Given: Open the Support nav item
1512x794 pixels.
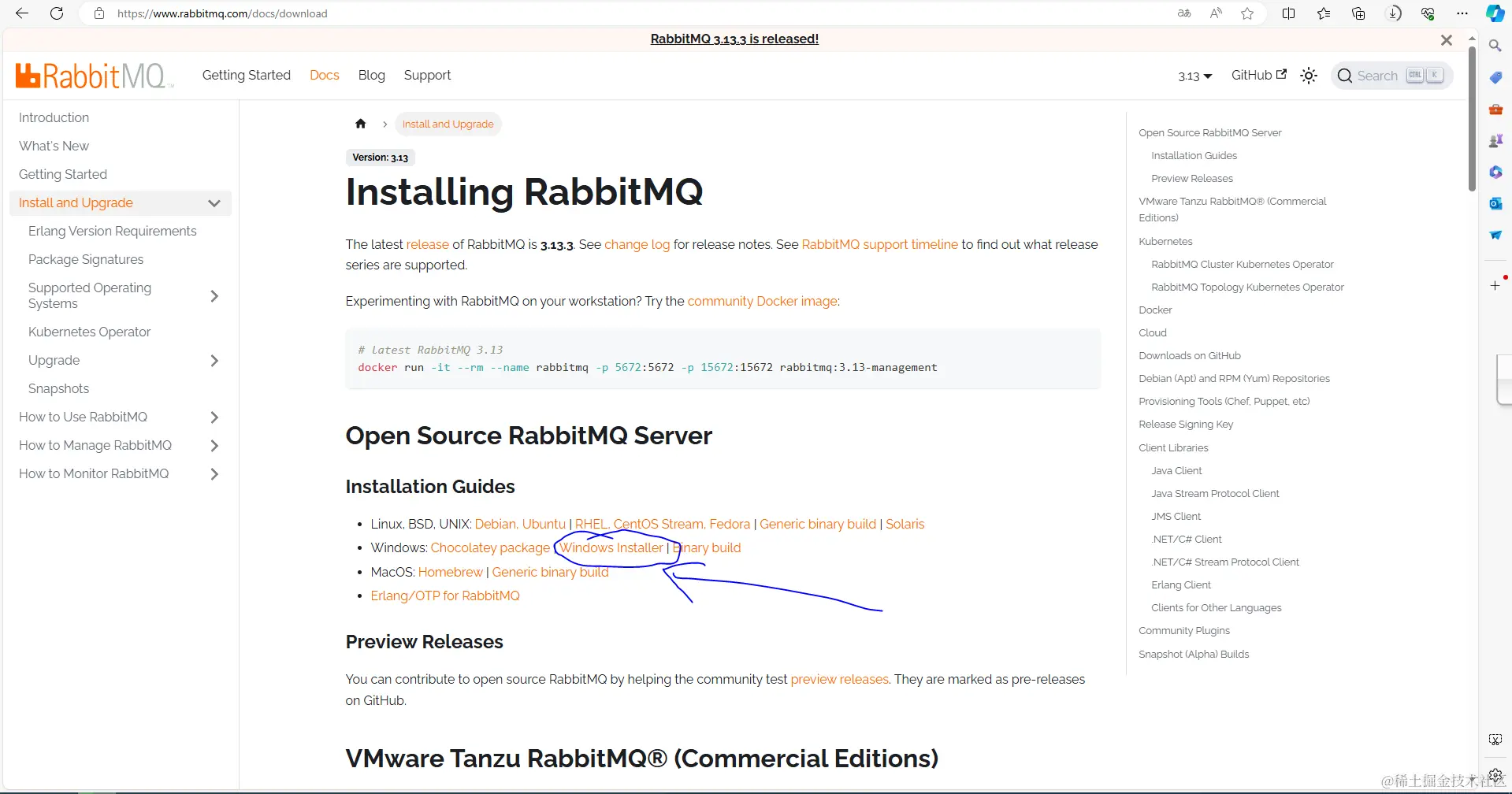Looking at the screenshot, I should pos(428,75).
